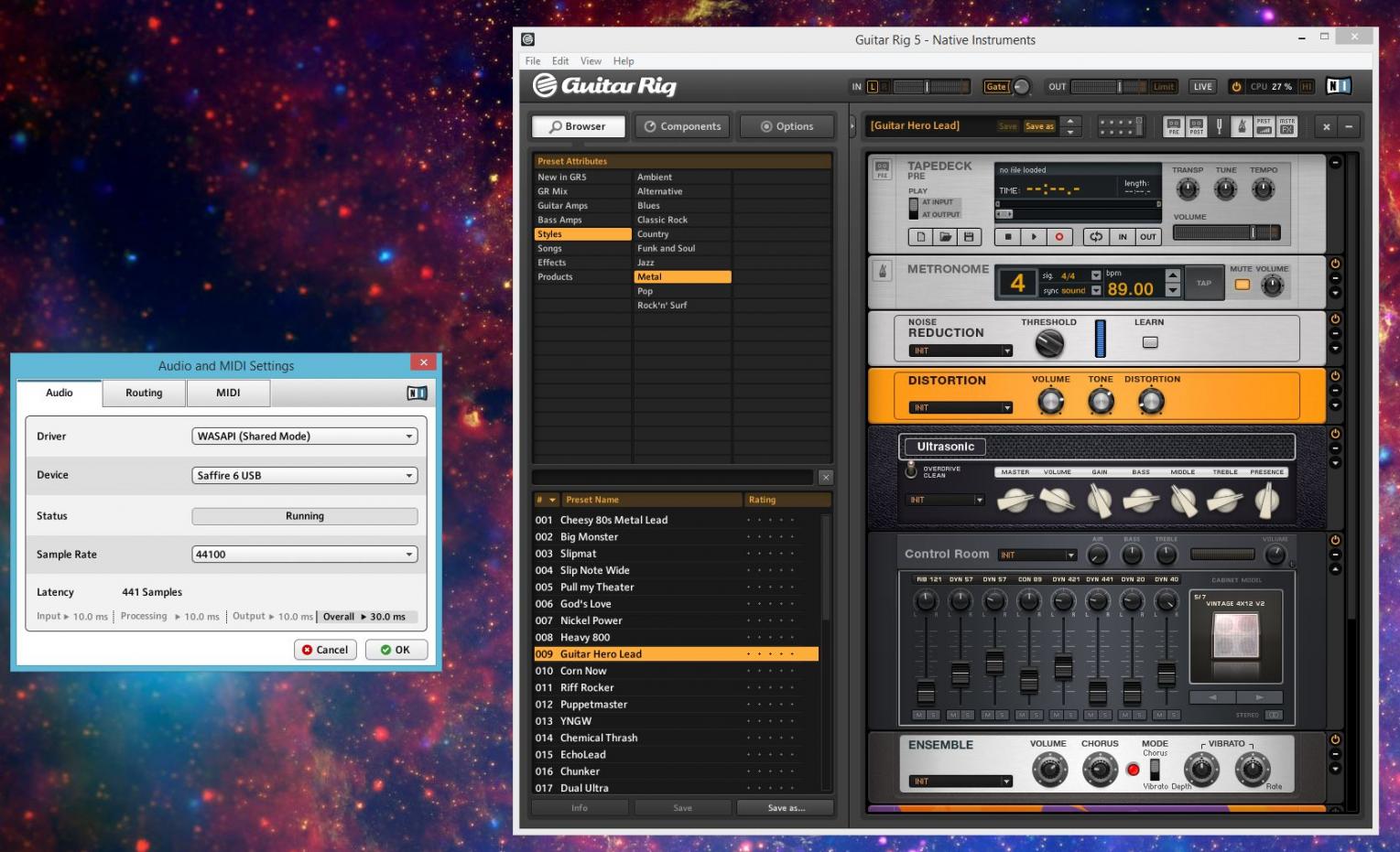Toggle Tapedeck loop mode
This screenshot has height=852, width=1400.
point(1096,236)
